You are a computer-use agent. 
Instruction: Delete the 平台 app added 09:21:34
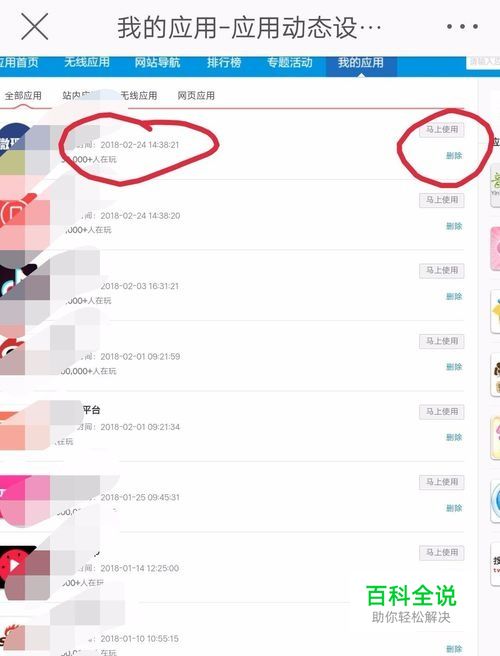tap(454, 438)
